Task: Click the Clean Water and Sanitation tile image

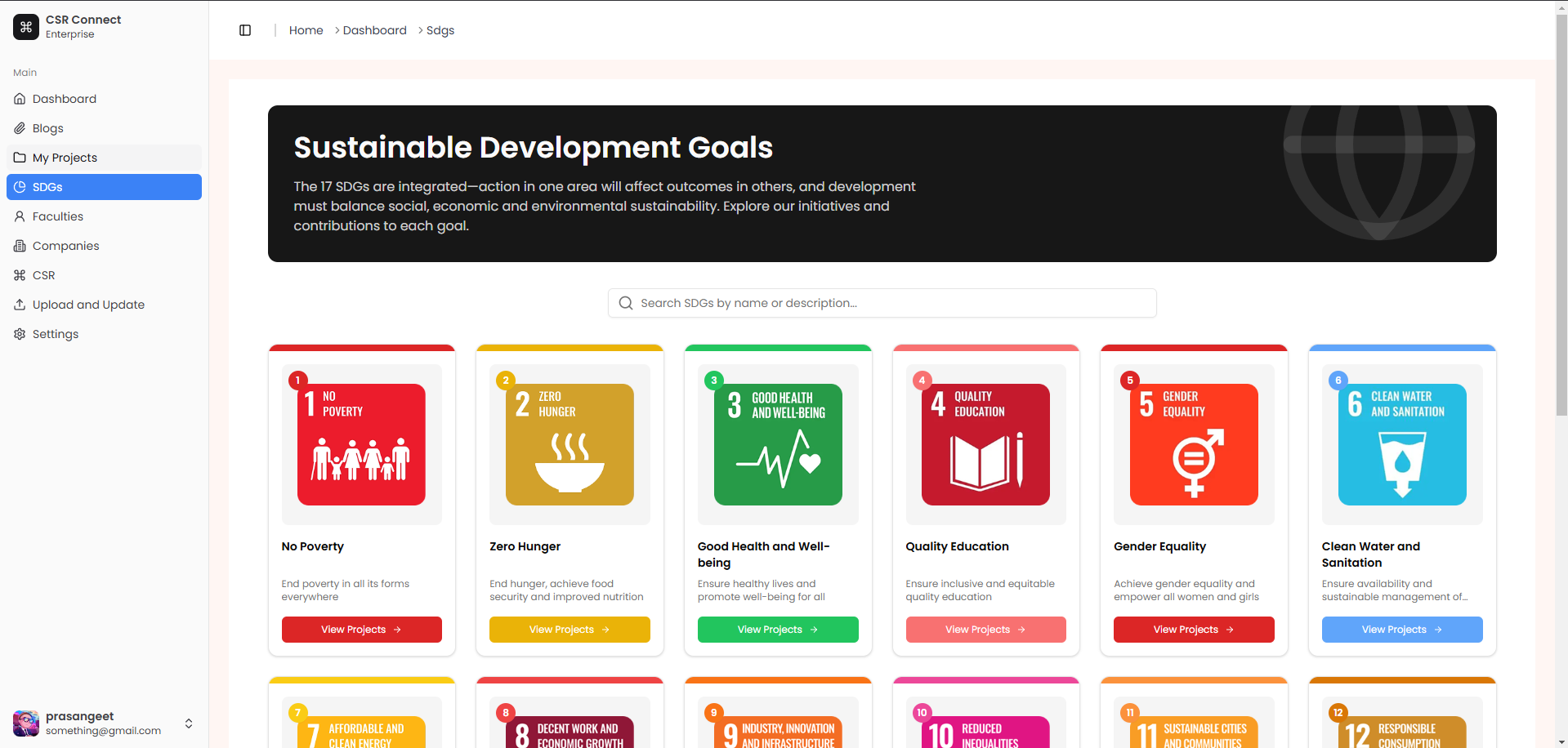Action: point(1401,444)
